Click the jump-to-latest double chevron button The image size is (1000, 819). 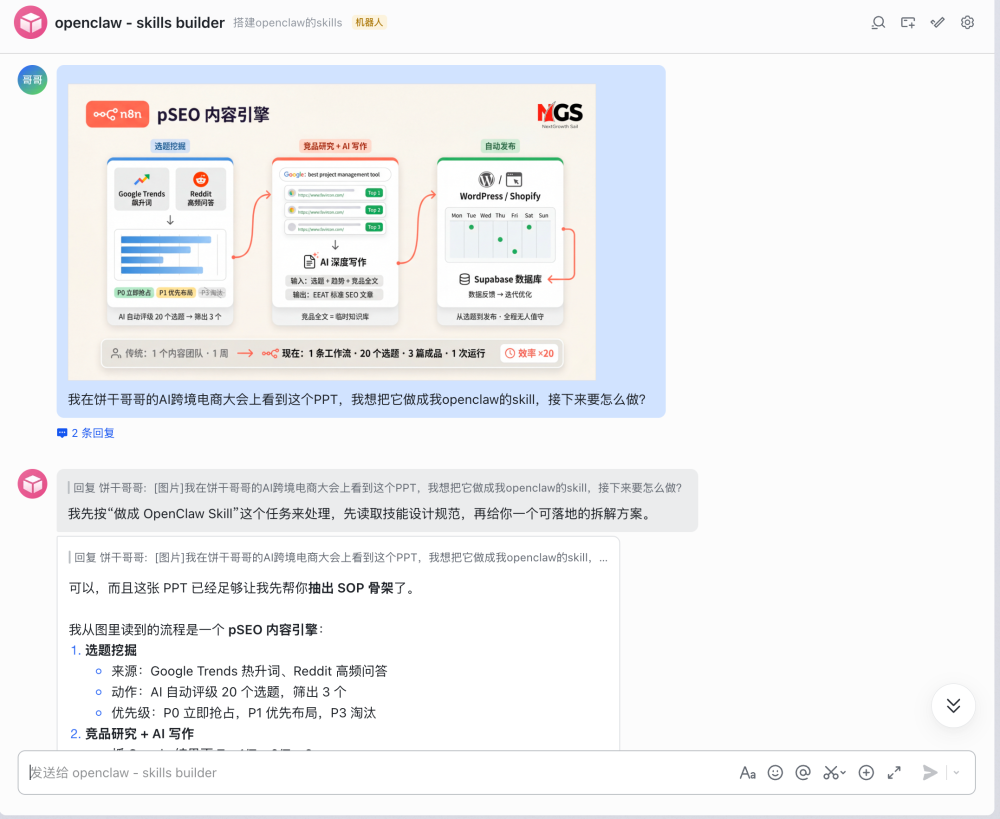pos(952,705)
